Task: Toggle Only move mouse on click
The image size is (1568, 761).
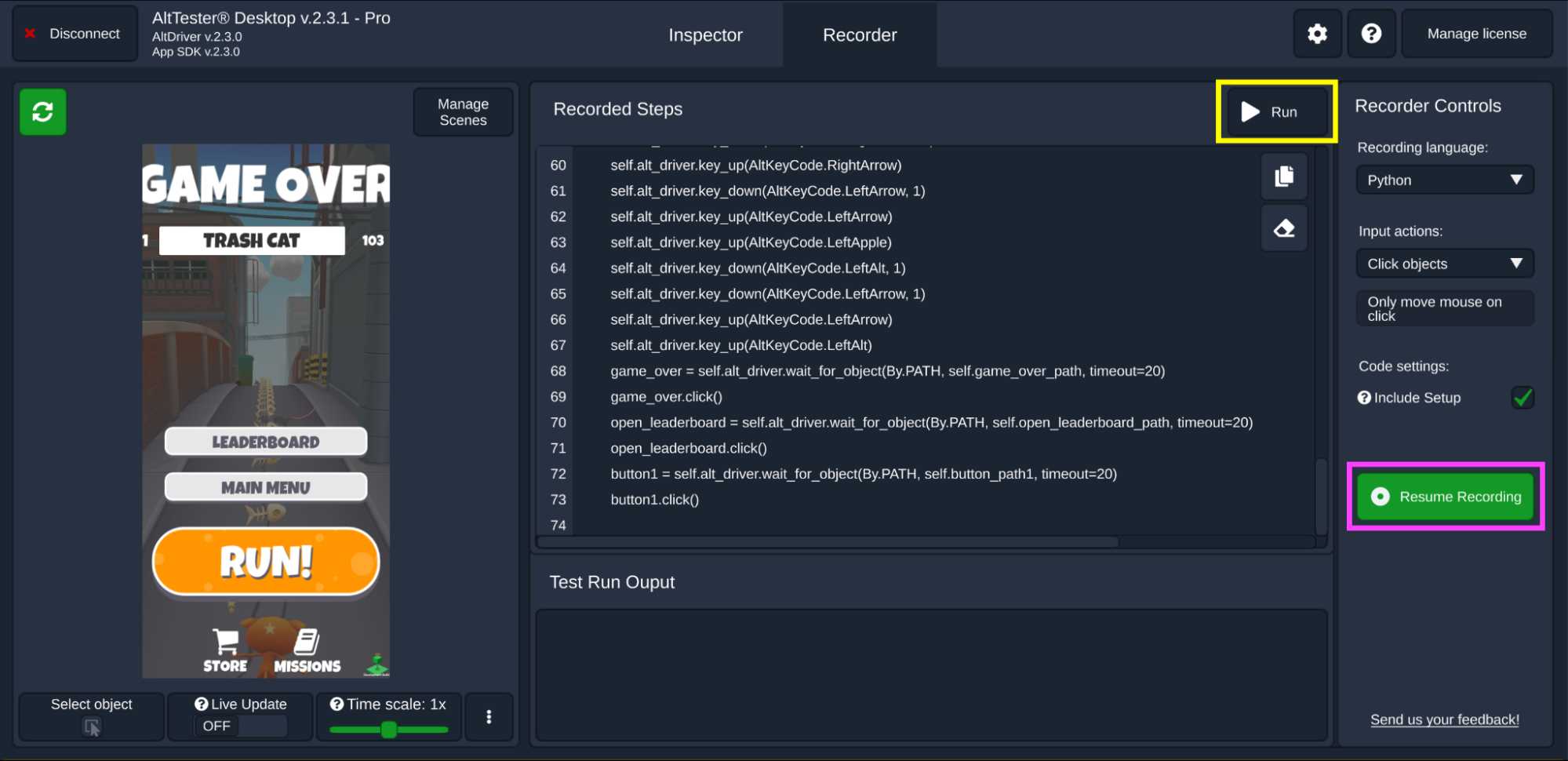Action: click(1445, 308)
